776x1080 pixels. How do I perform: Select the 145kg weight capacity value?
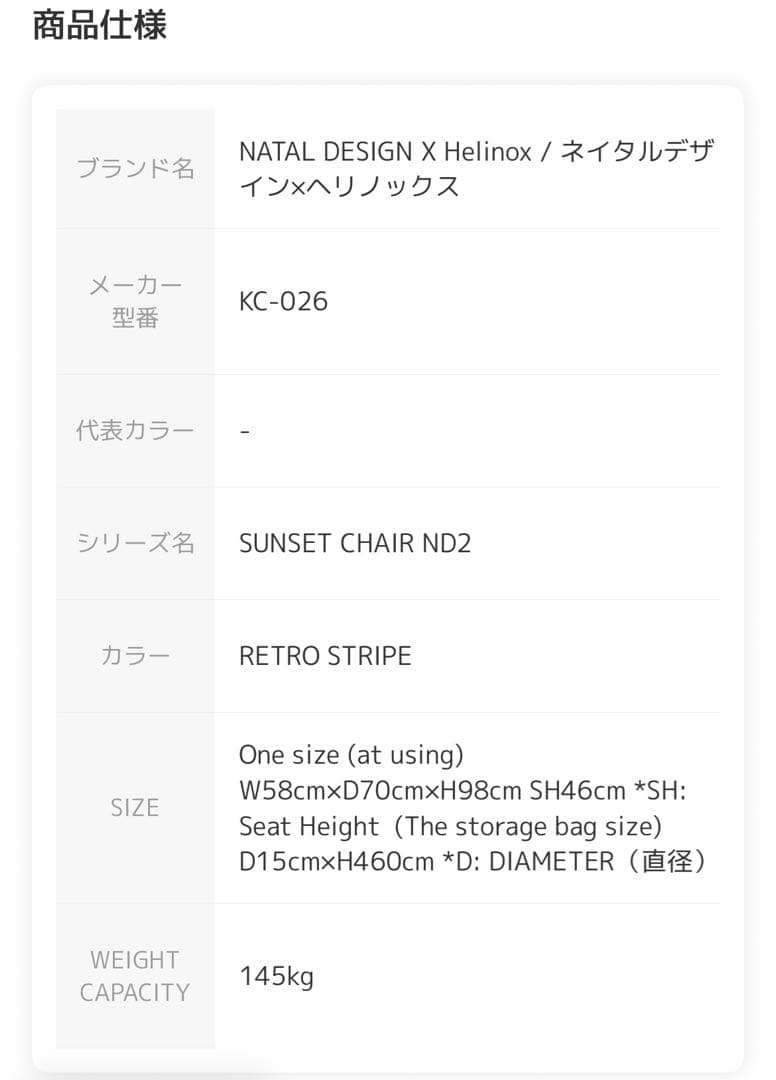[276, 976]
